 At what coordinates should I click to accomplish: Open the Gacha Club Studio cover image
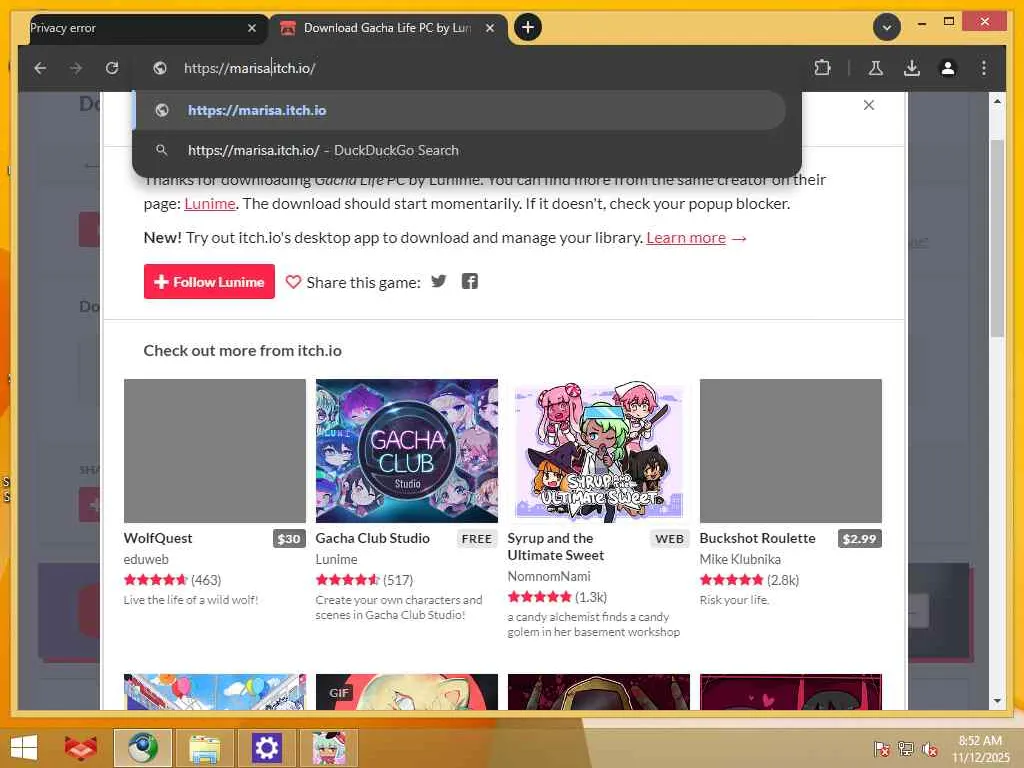click(407, 451)
